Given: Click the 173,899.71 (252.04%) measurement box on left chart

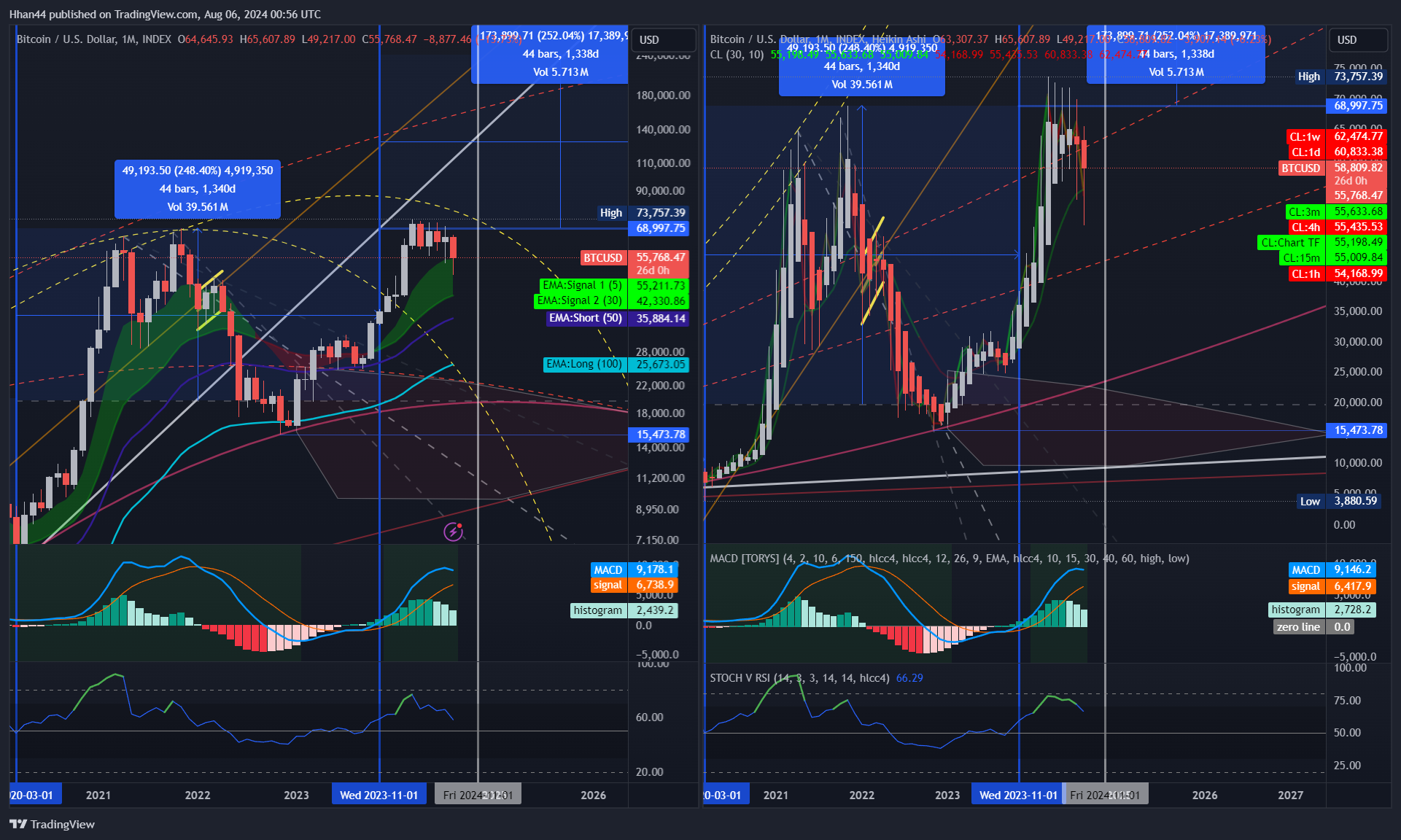Looking at the screenshot, I should [x=550, y=54].
